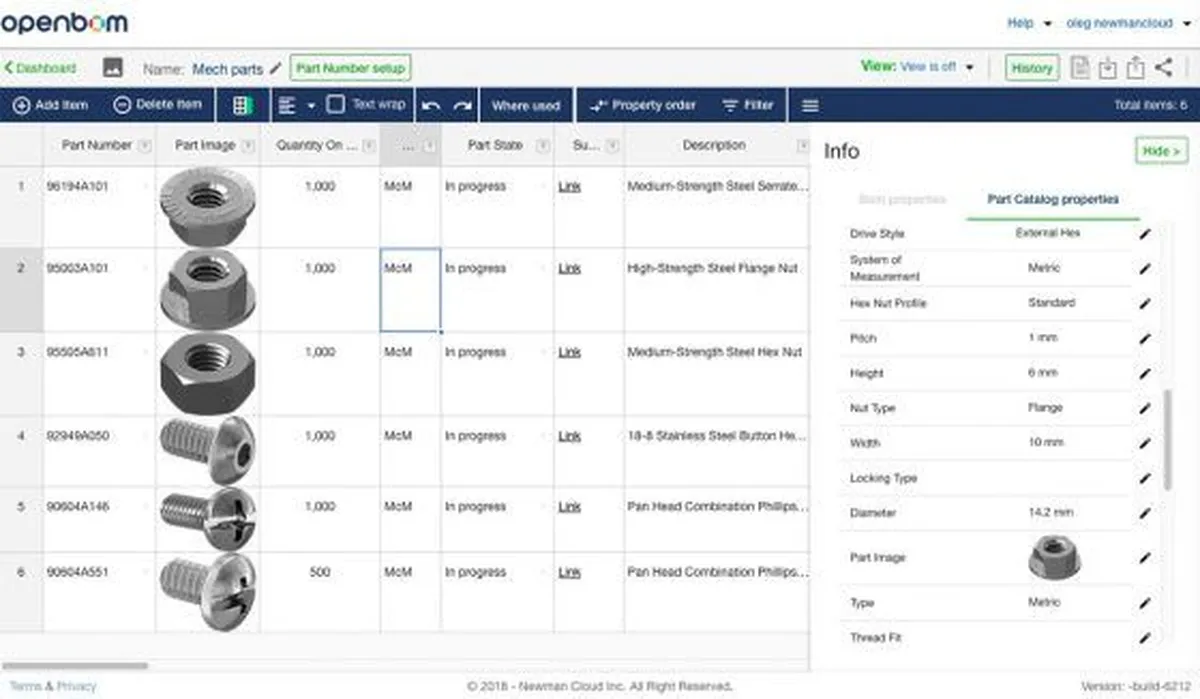Open the Link for part 96194A101
This screenshot has height=699, width=1200.
pos(570,186)
